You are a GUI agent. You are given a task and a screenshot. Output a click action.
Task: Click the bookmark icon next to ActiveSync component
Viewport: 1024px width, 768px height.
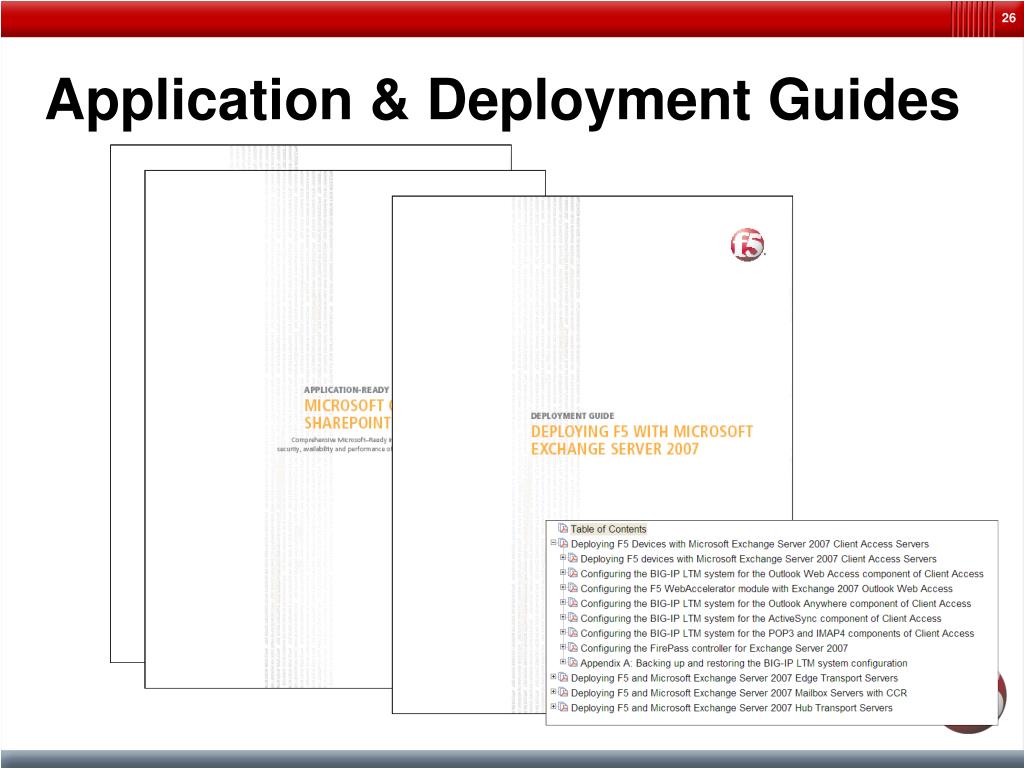click(x=573, y=618)
